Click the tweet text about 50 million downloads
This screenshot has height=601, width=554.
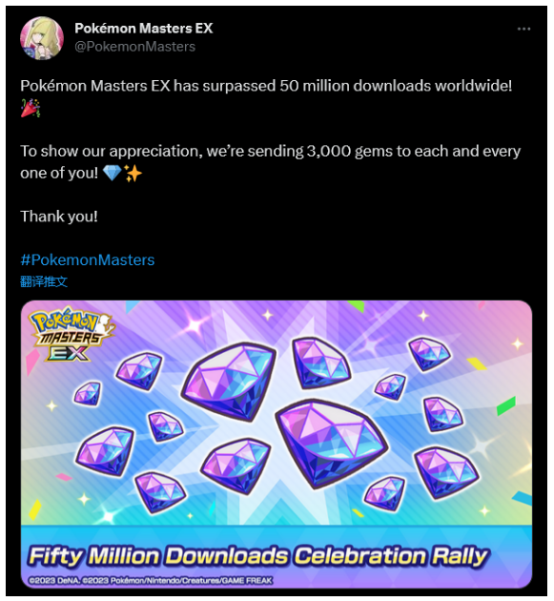coord(266,86)
